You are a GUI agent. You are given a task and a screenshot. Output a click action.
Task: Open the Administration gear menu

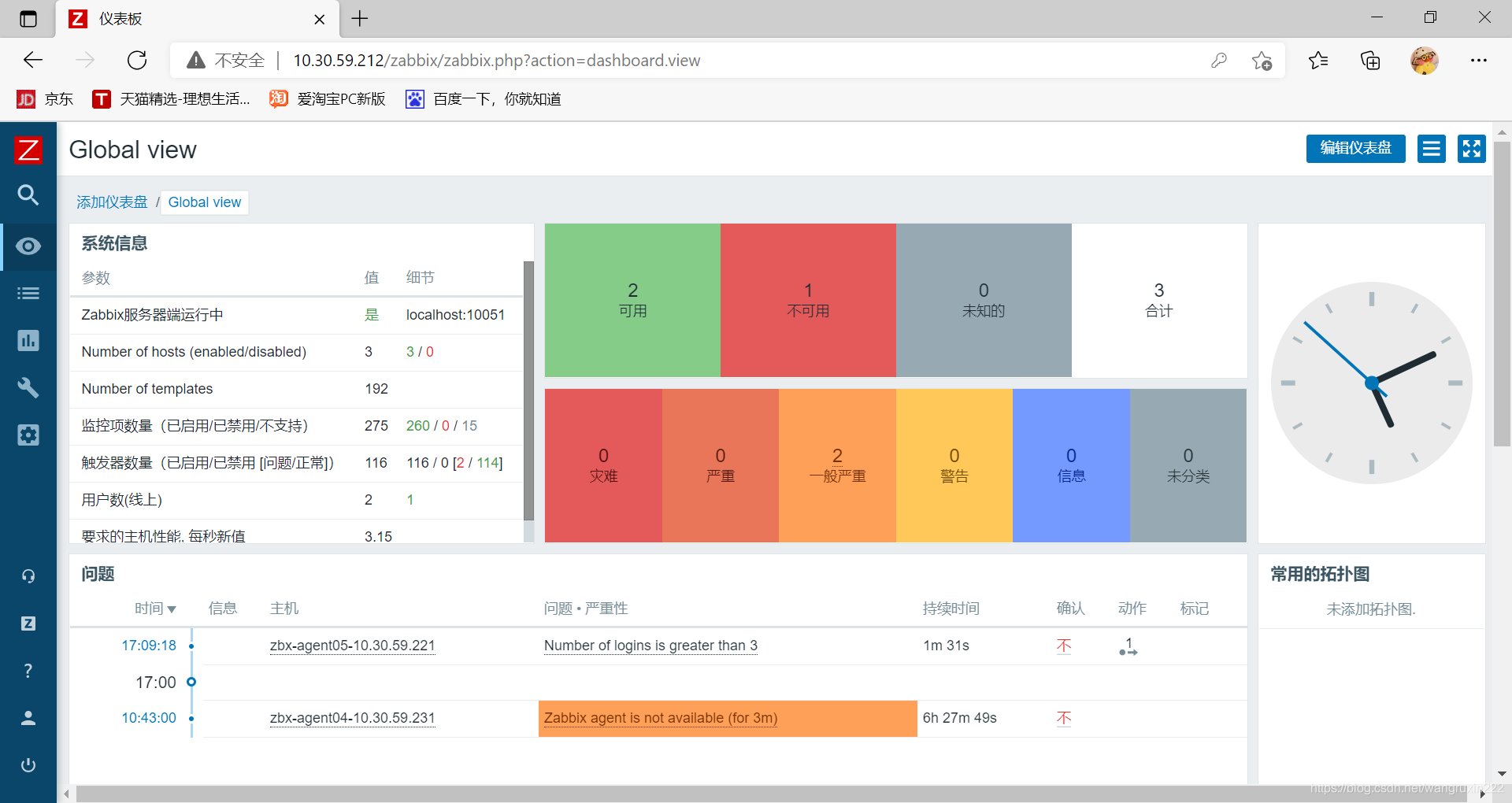tap(28, 435)
